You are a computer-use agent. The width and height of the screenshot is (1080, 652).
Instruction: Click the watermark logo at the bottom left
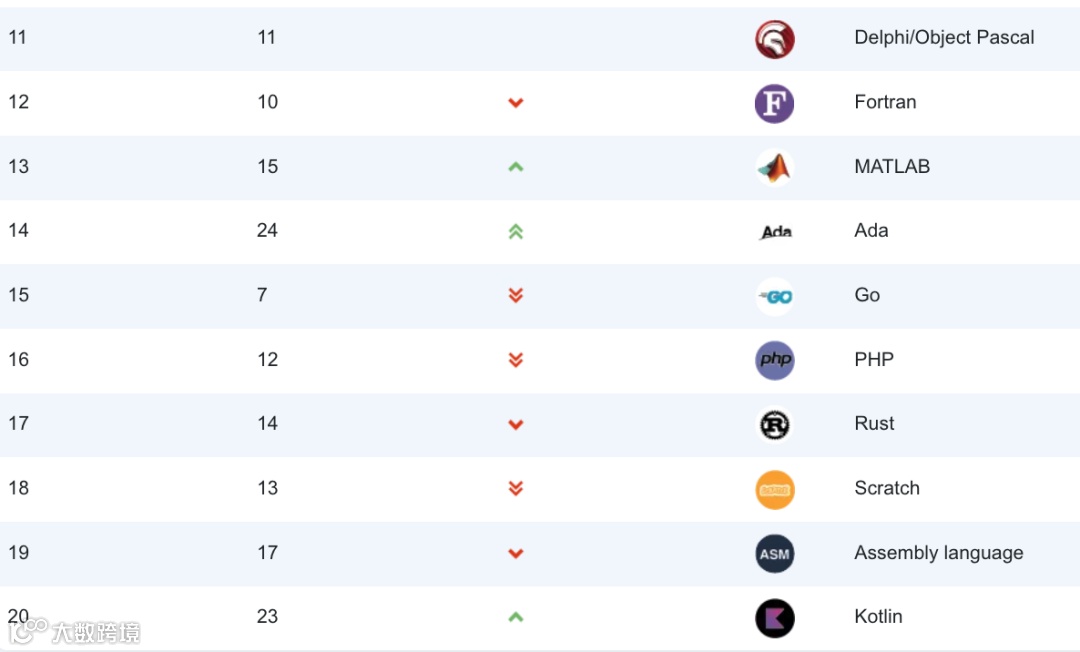(x=74, y=631)
